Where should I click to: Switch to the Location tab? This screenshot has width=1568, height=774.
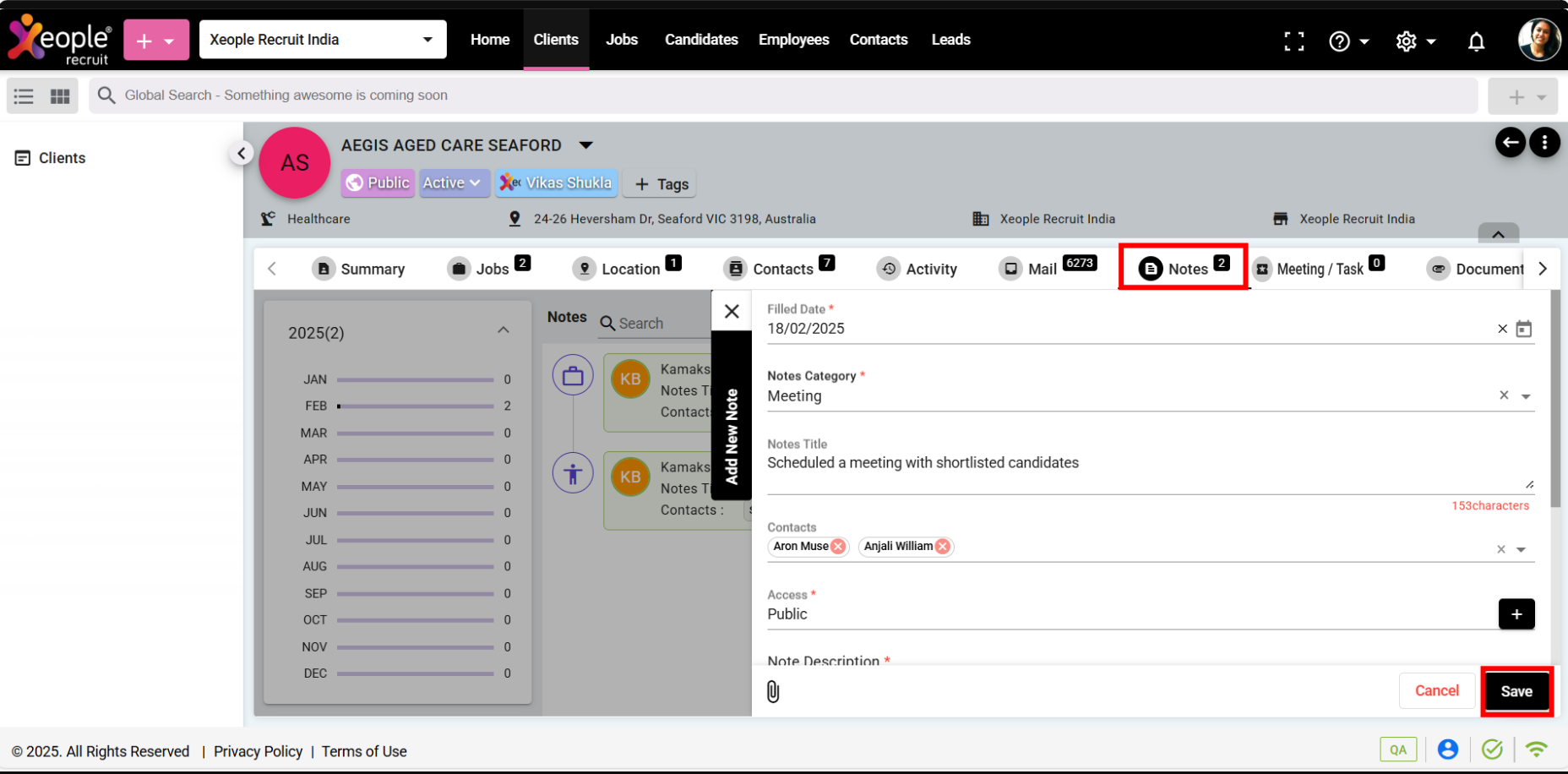tap(627, 268)
